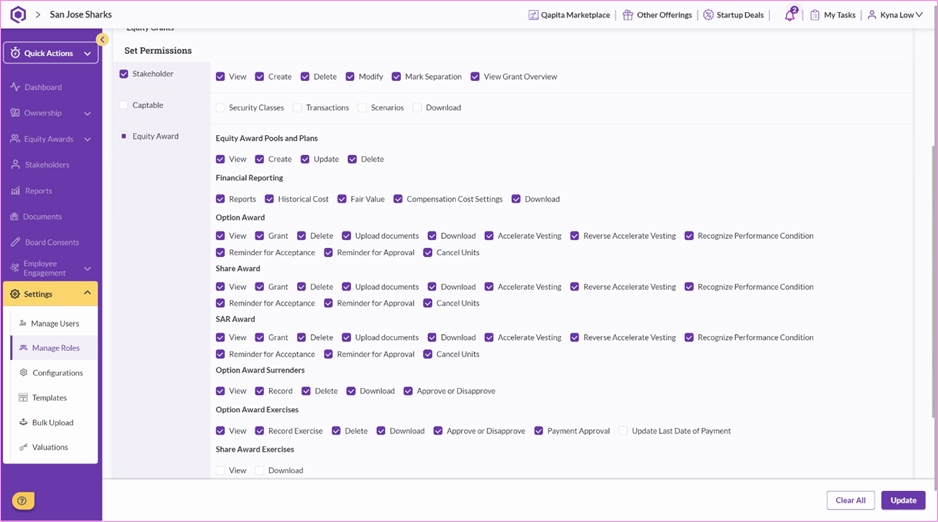
Task: Select Manage Roles in settings
Action: [55, 348]
